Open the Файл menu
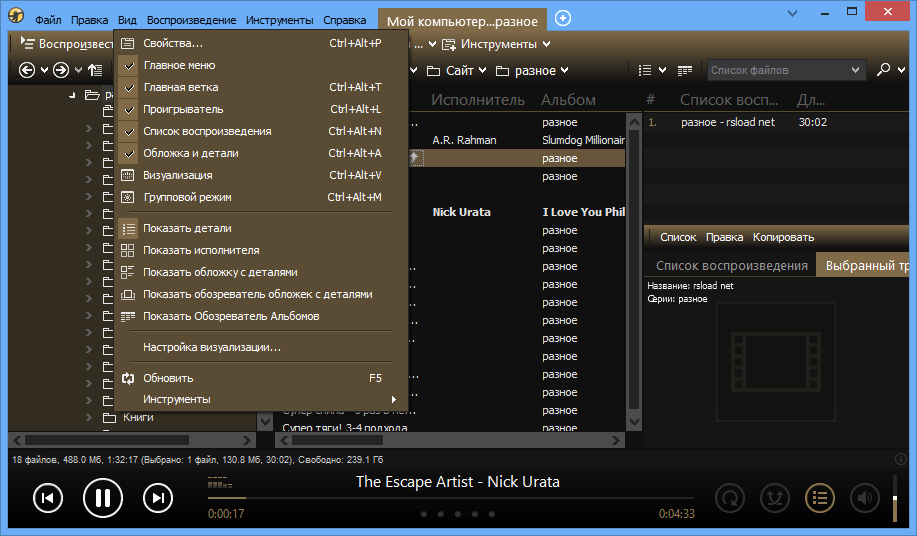 point(48,20)
